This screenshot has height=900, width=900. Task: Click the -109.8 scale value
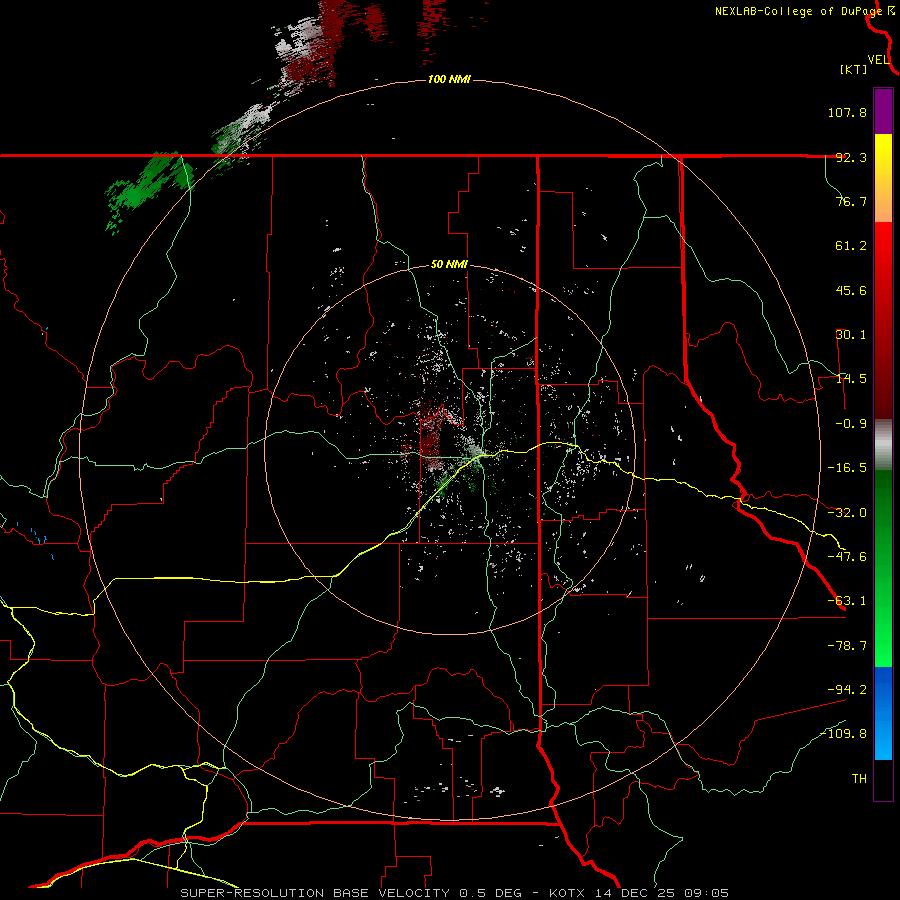[x=844, y=734]
